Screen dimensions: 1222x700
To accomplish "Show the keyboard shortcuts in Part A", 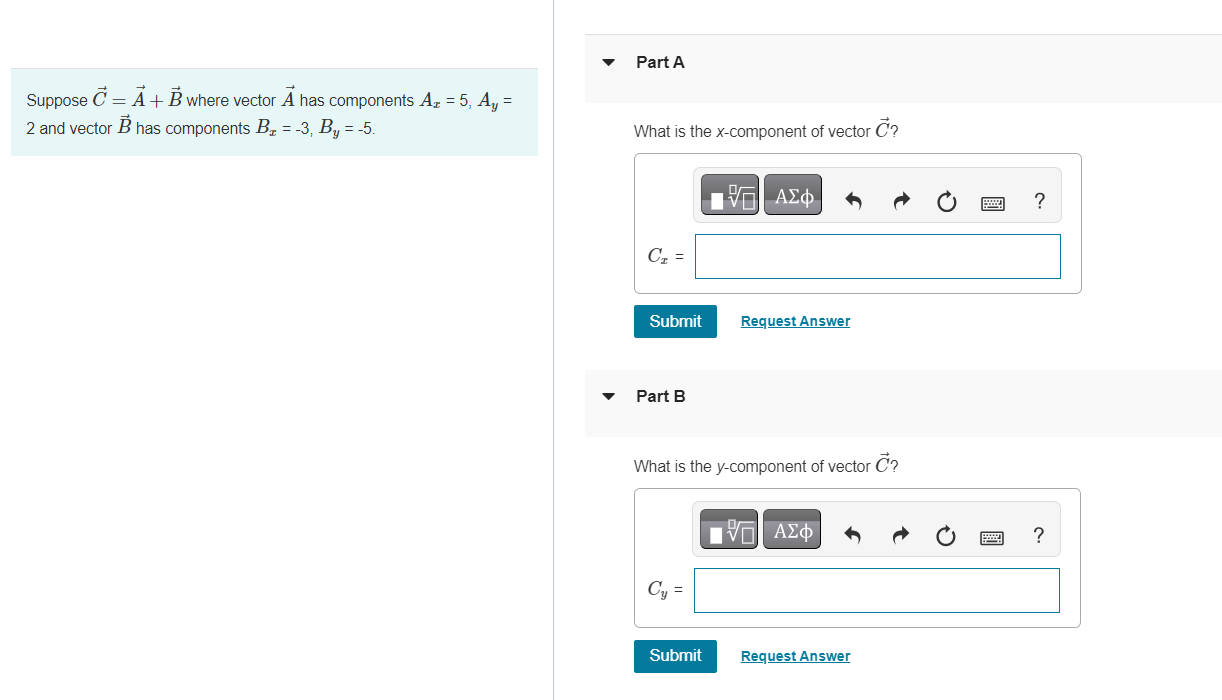I will click(992, 202).
